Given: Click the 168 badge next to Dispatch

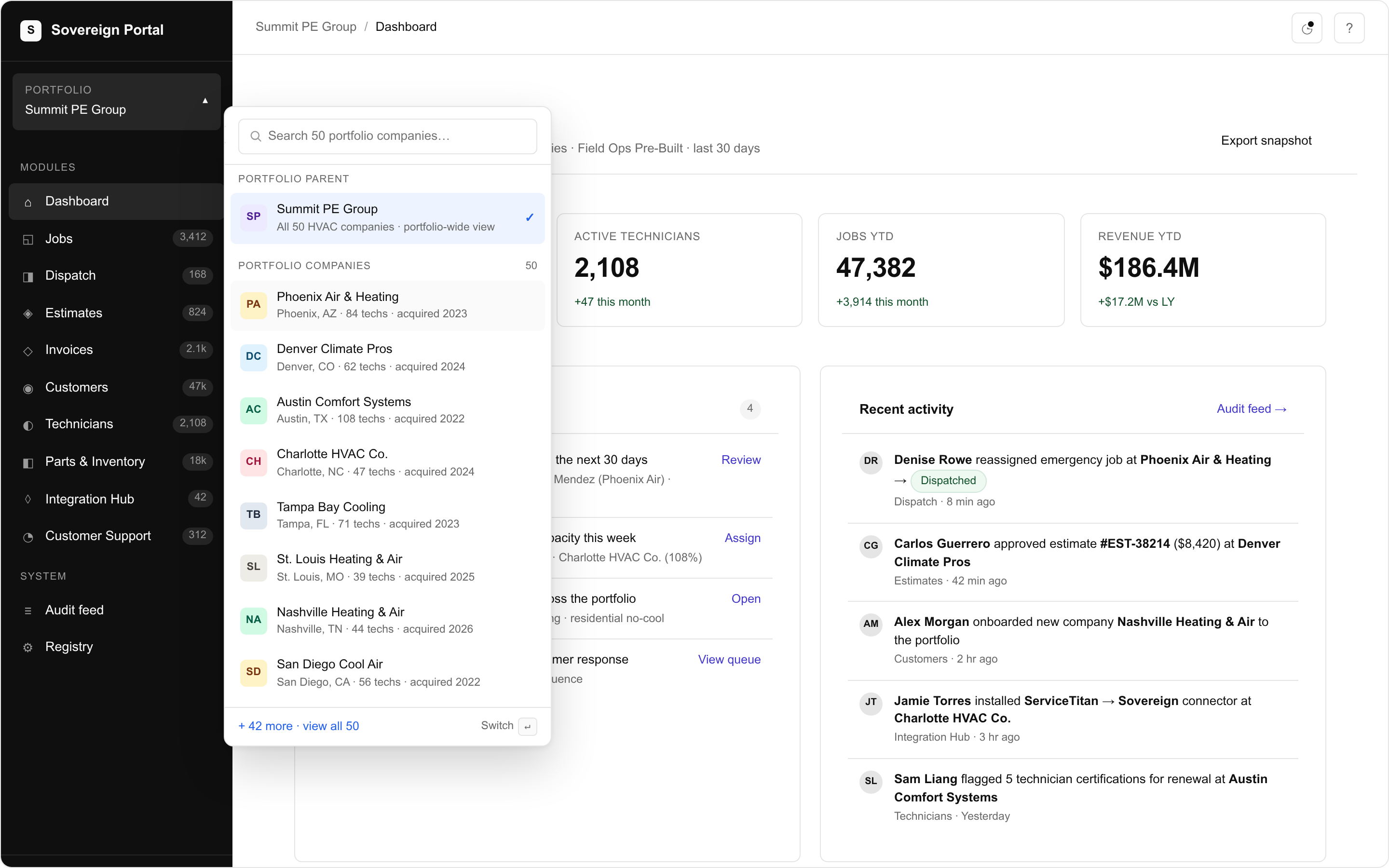Looking at the screenshot, I should [x=197, y=274].
